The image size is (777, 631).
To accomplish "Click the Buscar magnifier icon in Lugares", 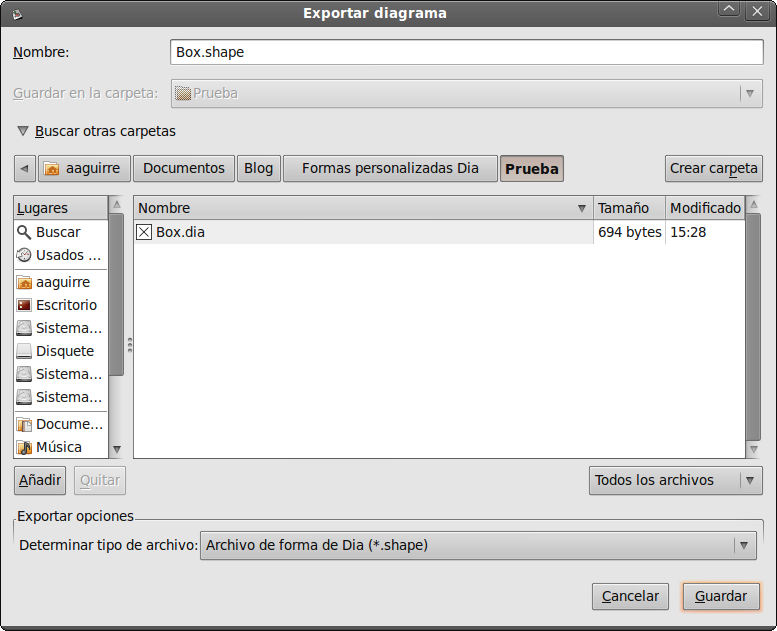I will click(24, 232).
